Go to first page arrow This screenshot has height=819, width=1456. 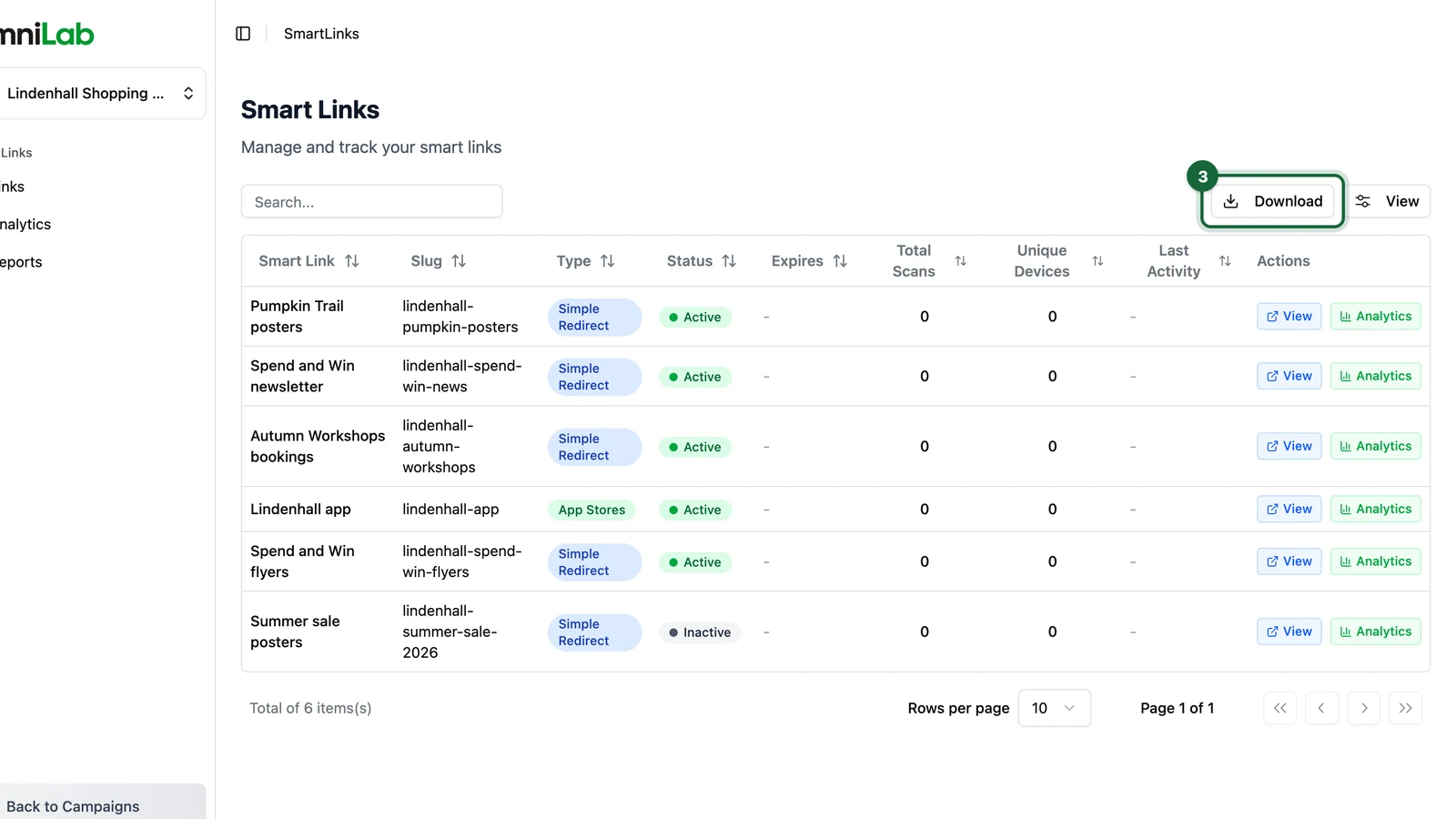1279,708
